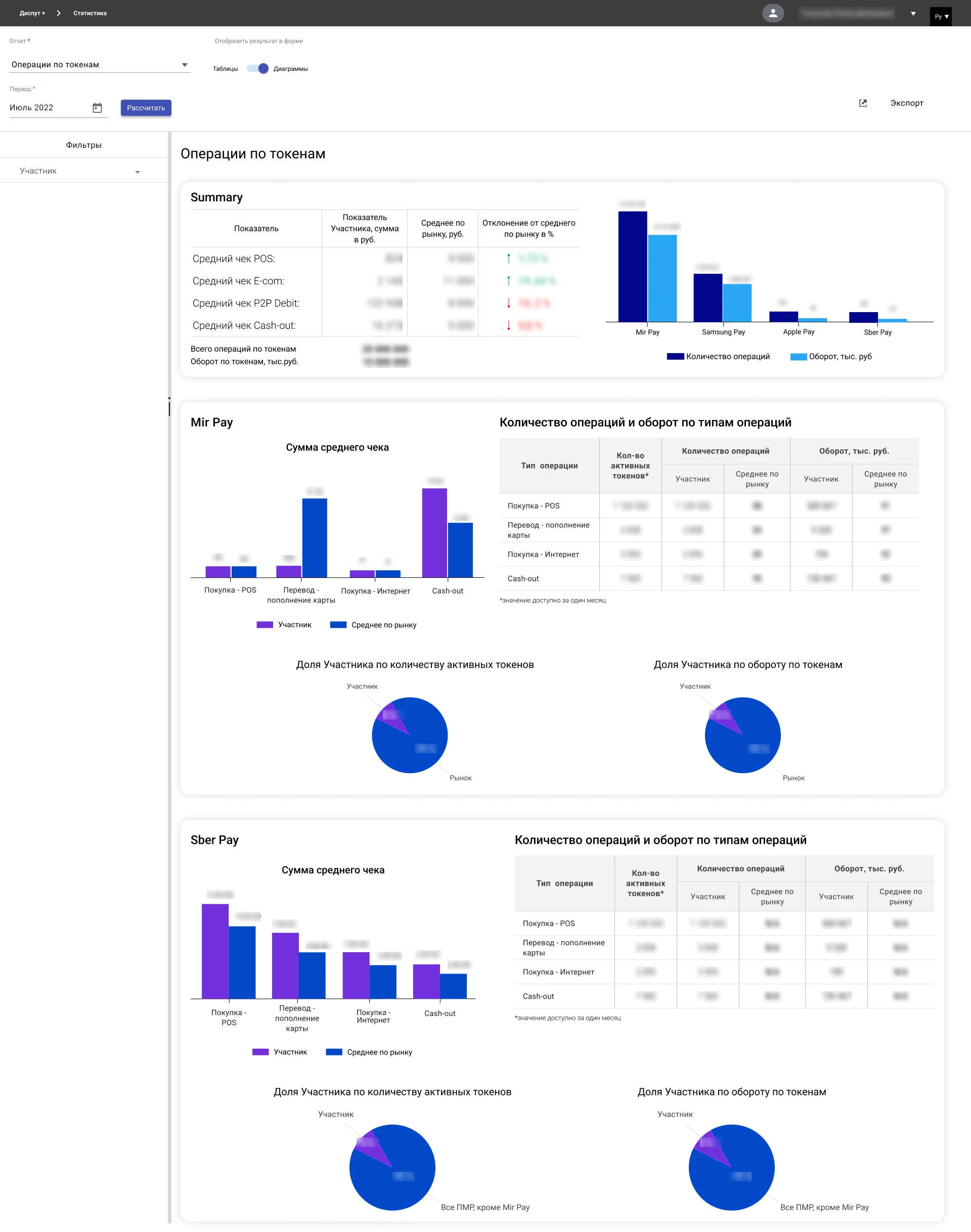Screen dimensions: 971x1232
Task: Click the green up arrow for Средний чек POS
Action: coord(508,258)
